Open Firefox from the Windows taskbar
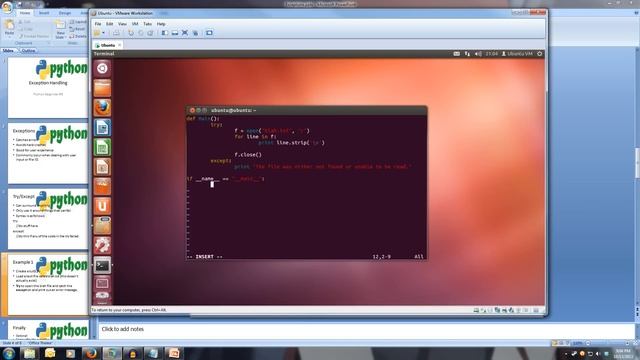This screenshot has width=640, height=360. click(91, 353)
